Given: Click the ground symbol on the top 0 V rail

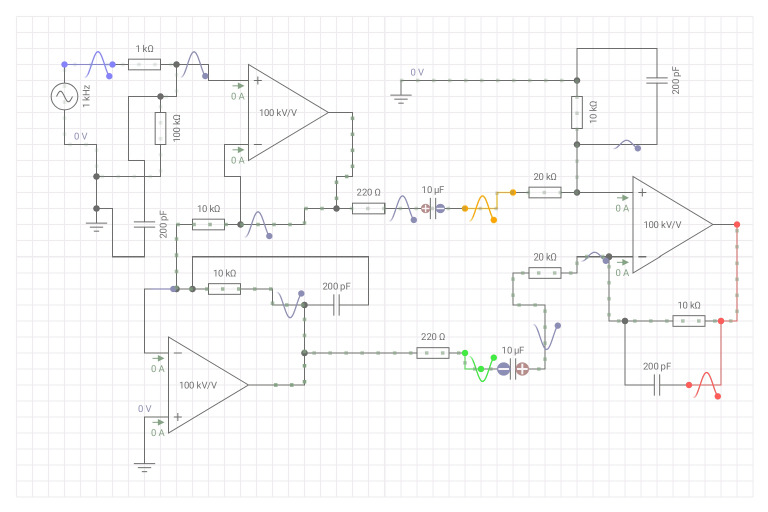Looking at the screenshot, I should pyautogui.click(x=401, y=98).
